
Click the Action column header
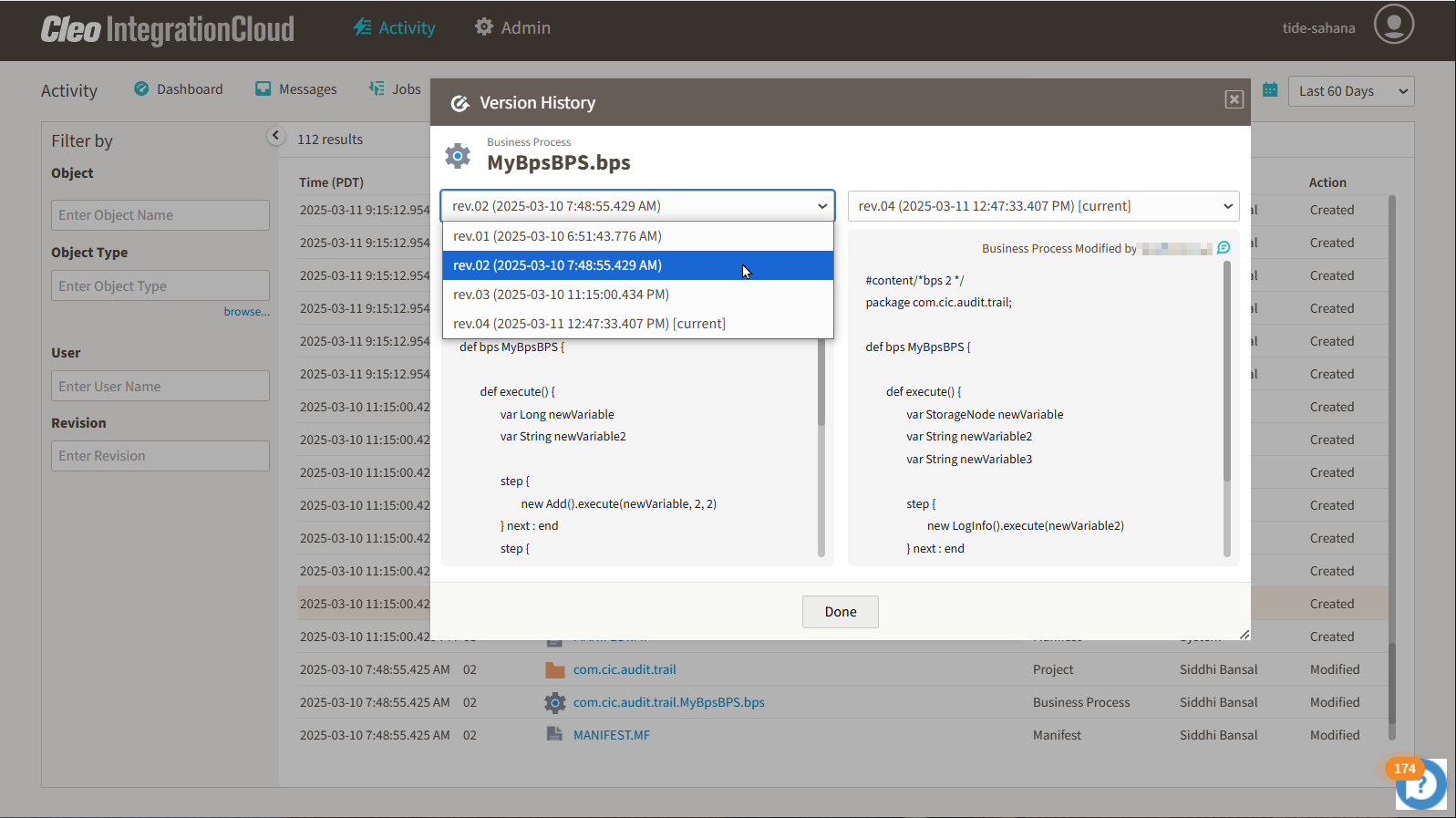point(1327,182)
